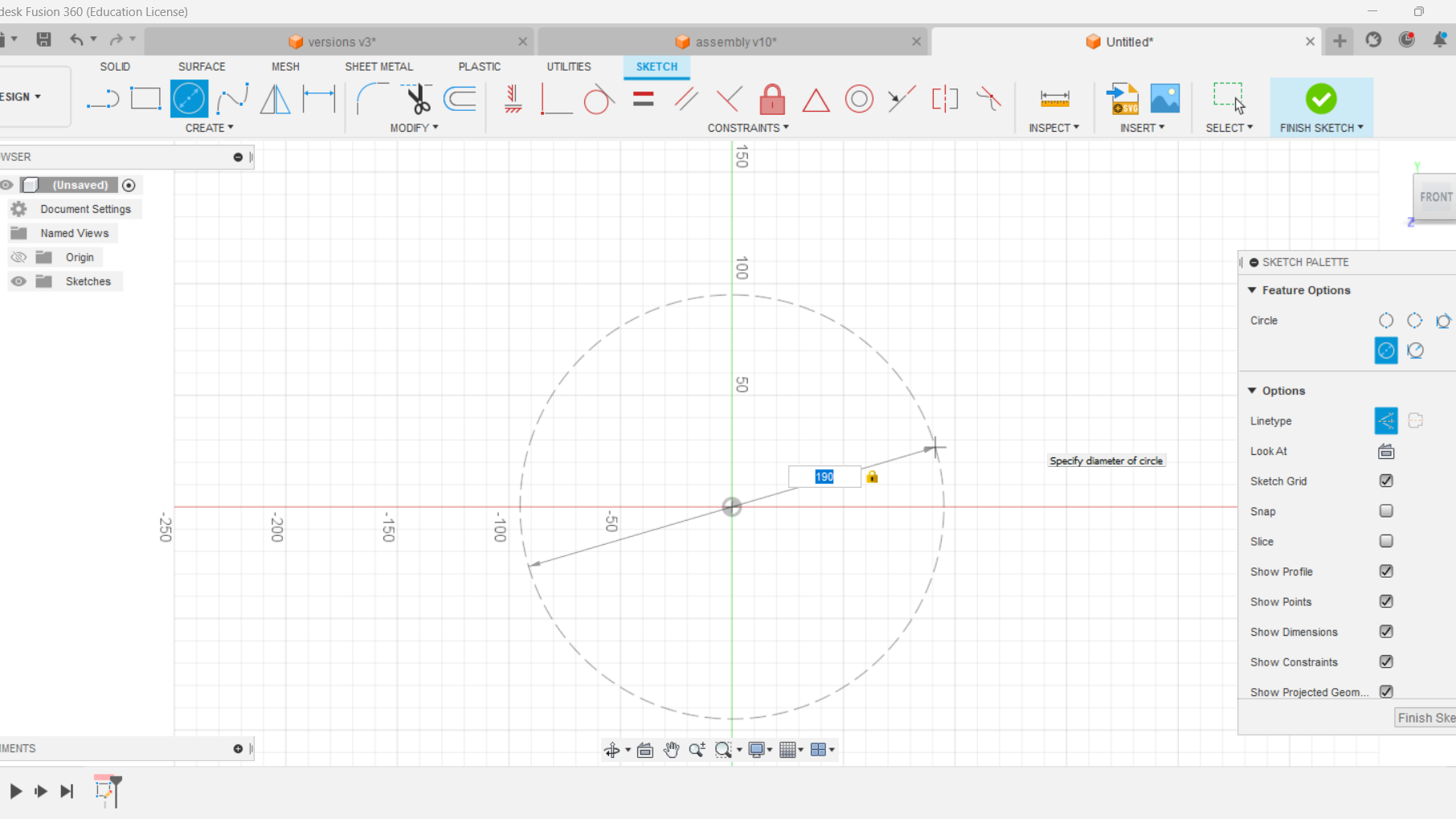Click Look At icon in Sketch Palette

coord(1385,451)
